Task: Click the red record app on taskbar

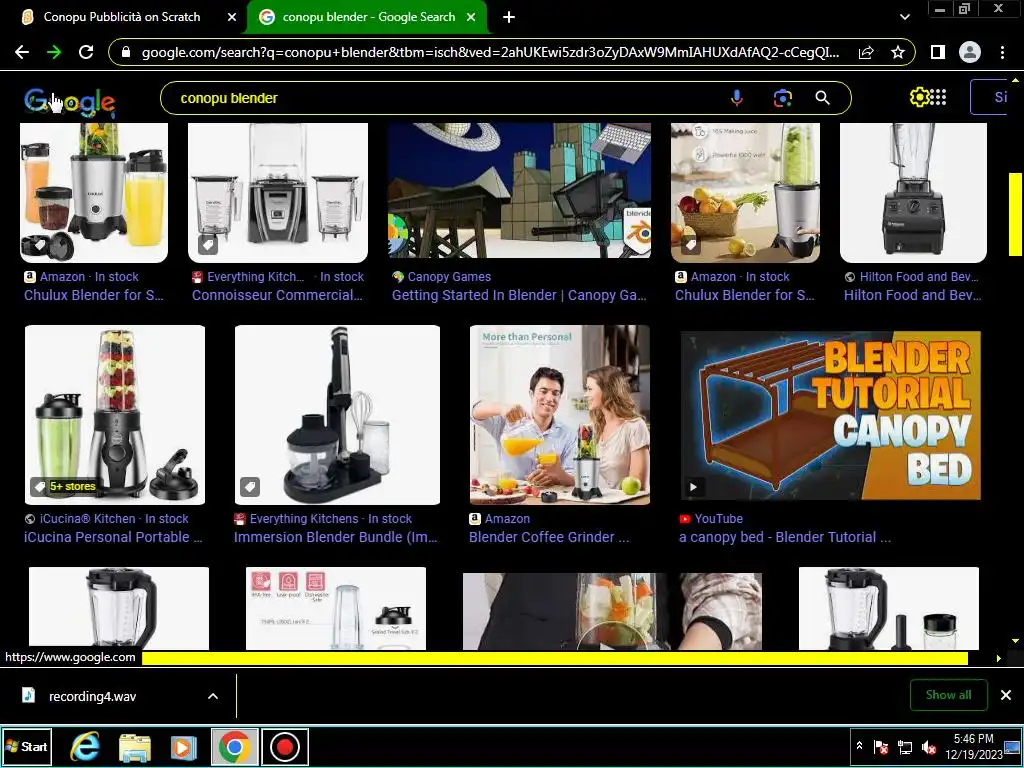Action: (285, 746)
